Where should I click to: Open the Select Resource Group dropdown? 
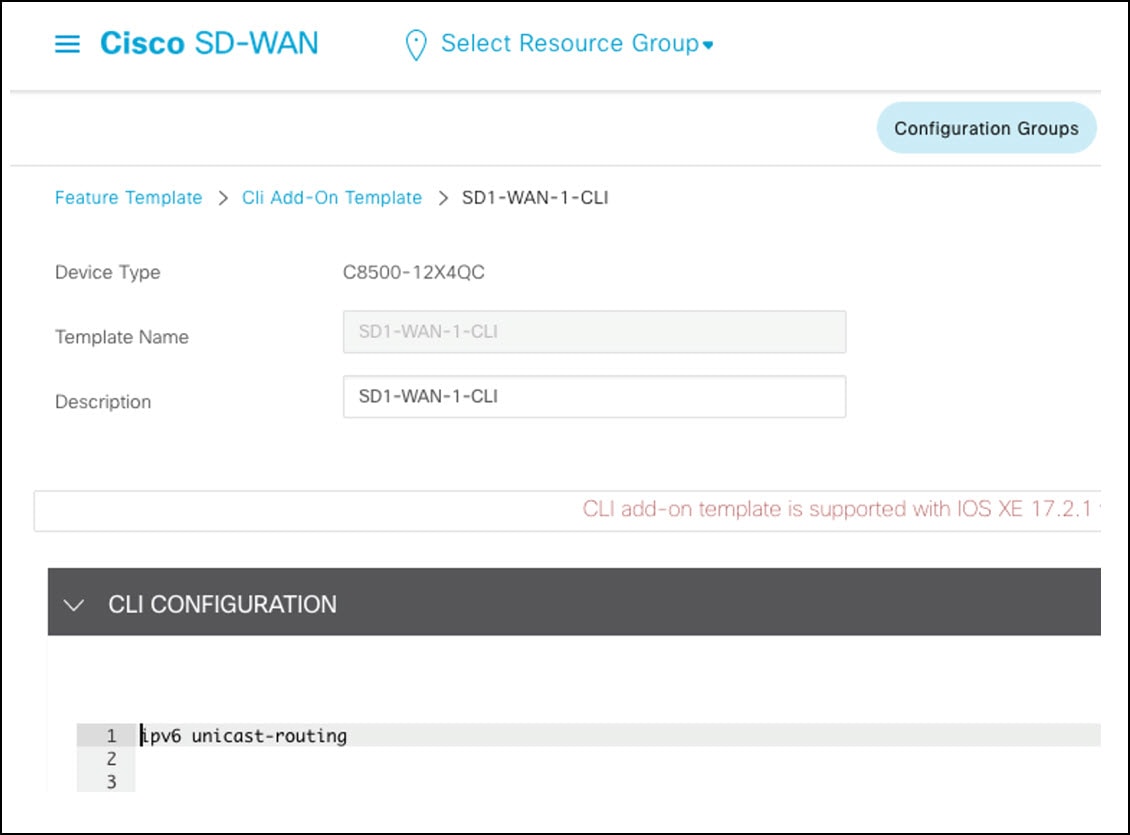[x=577, y=43]
